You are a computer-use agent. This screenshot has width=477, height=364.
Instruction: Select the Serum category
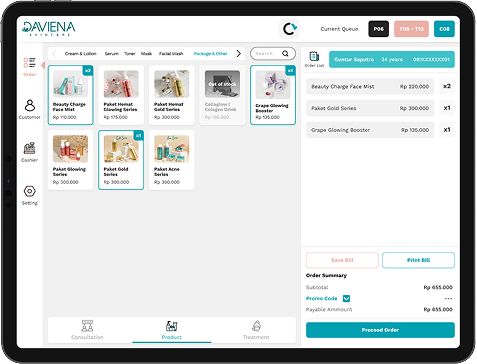tap(112, 54)
